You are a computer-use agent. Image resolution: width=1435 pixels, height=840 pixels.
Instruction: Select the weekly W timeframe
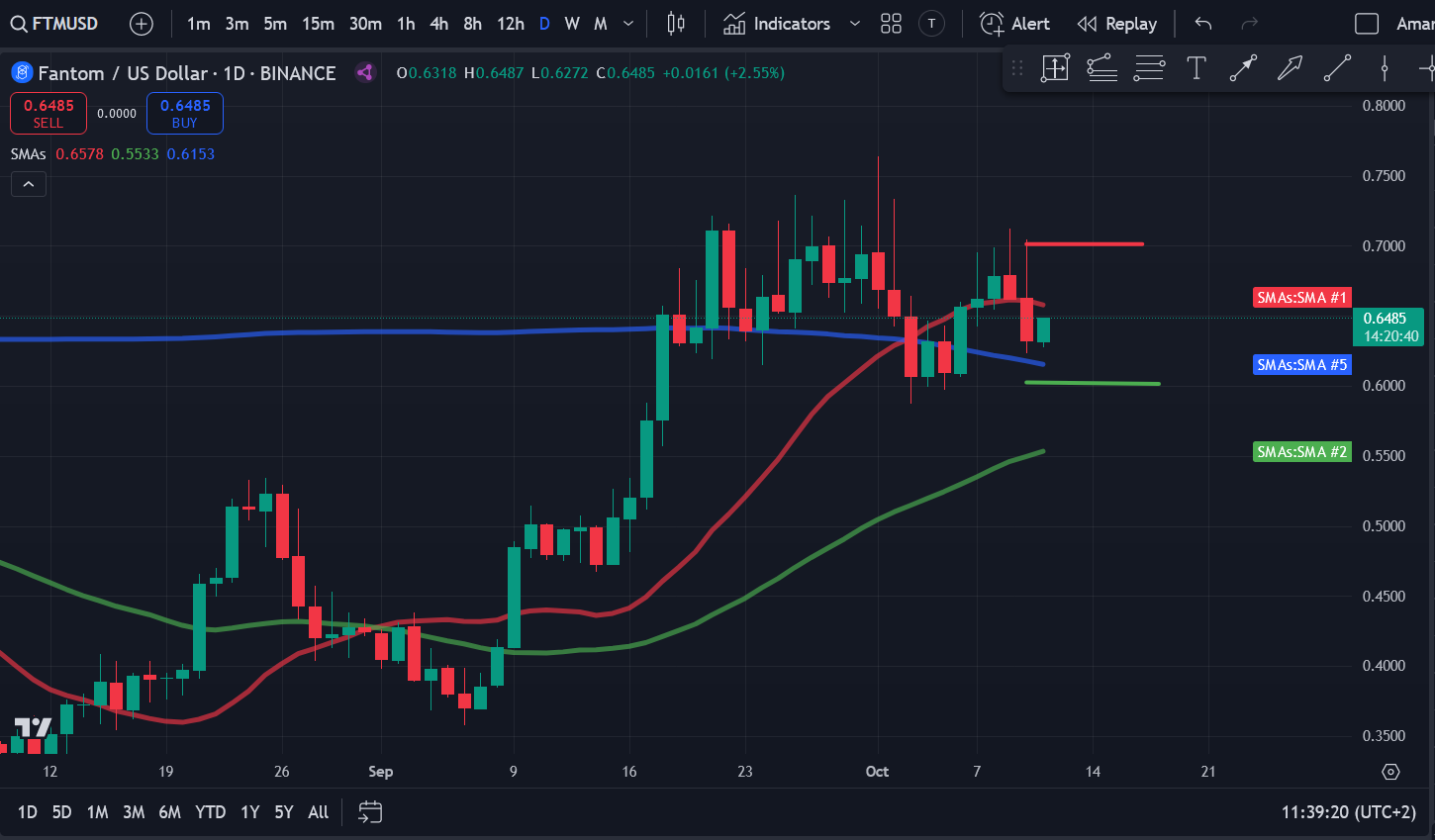[x=572, y=24]
